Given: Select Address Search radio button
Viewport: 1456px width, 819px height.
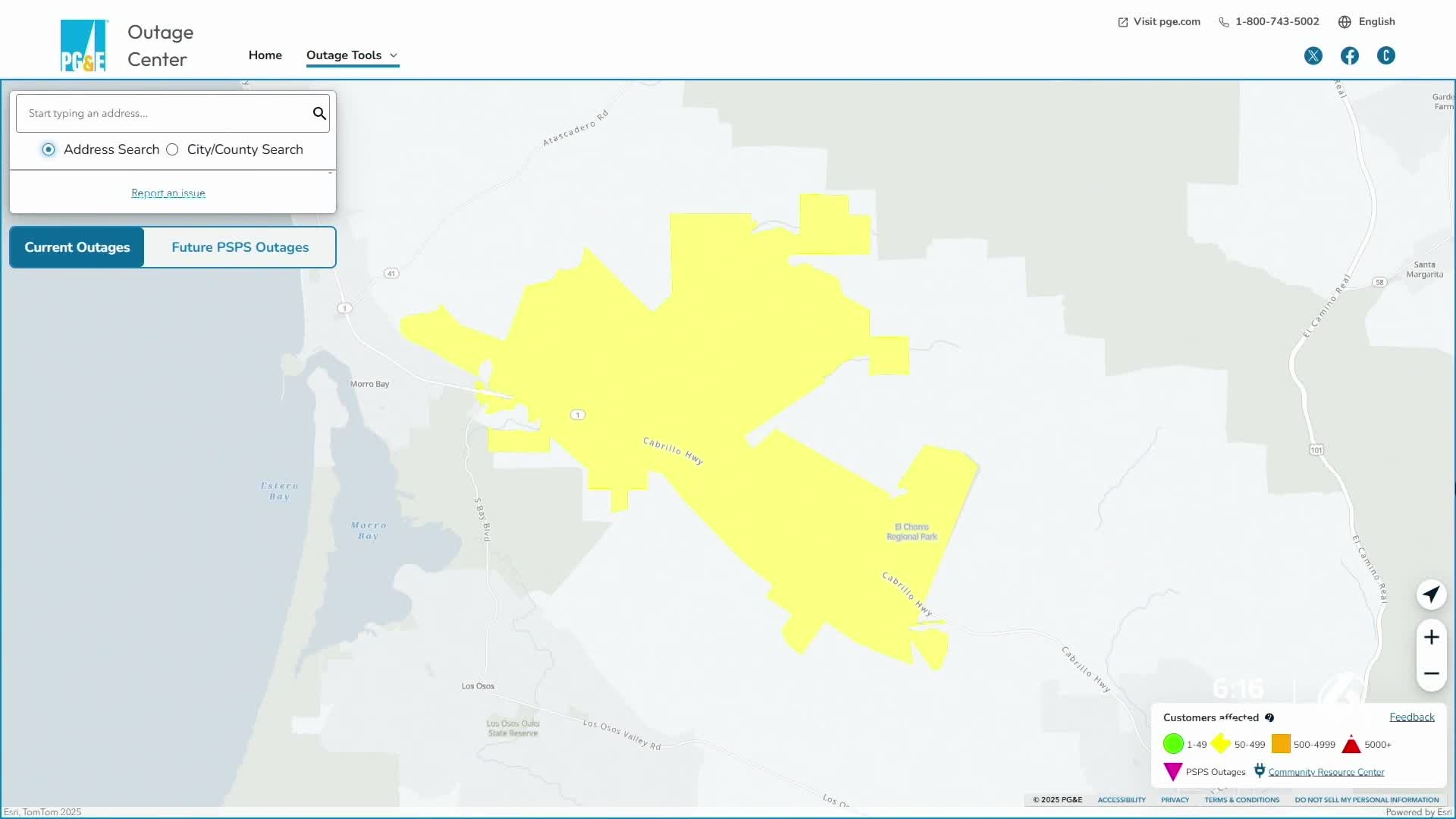Looking at the screenshot, I should point(49,149).
